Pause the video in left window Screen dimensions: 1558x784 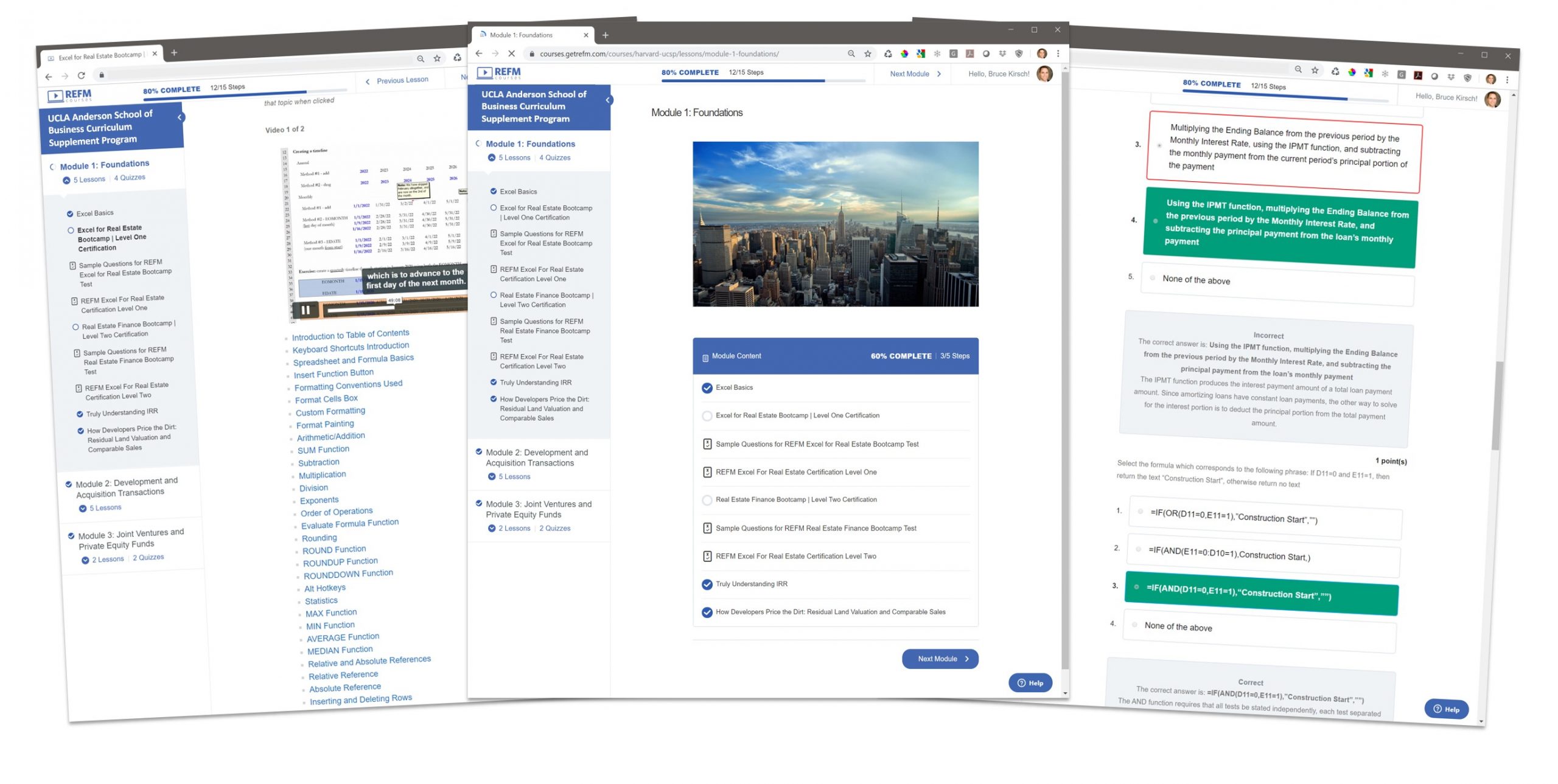(306, 310)
